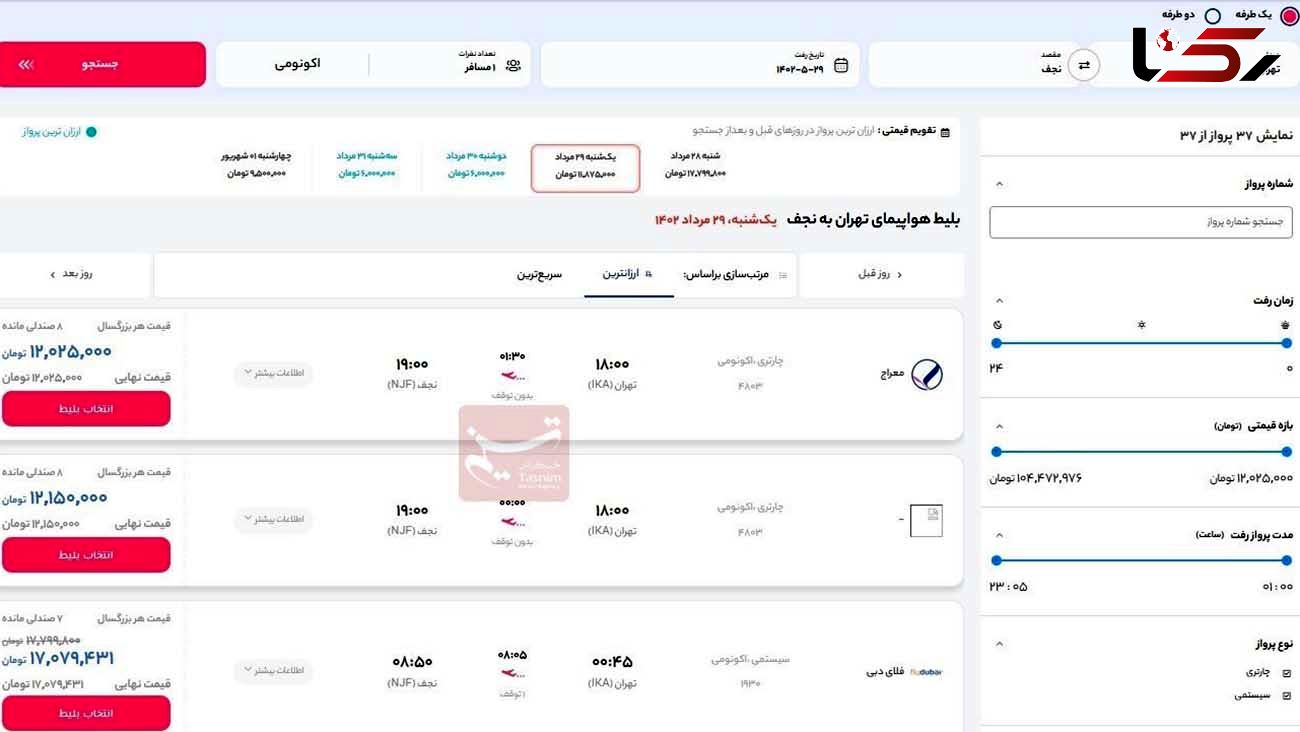Screen dimensions: 1300x732
Task: Click the red جستجو search button
Action: tap(102, 64)
